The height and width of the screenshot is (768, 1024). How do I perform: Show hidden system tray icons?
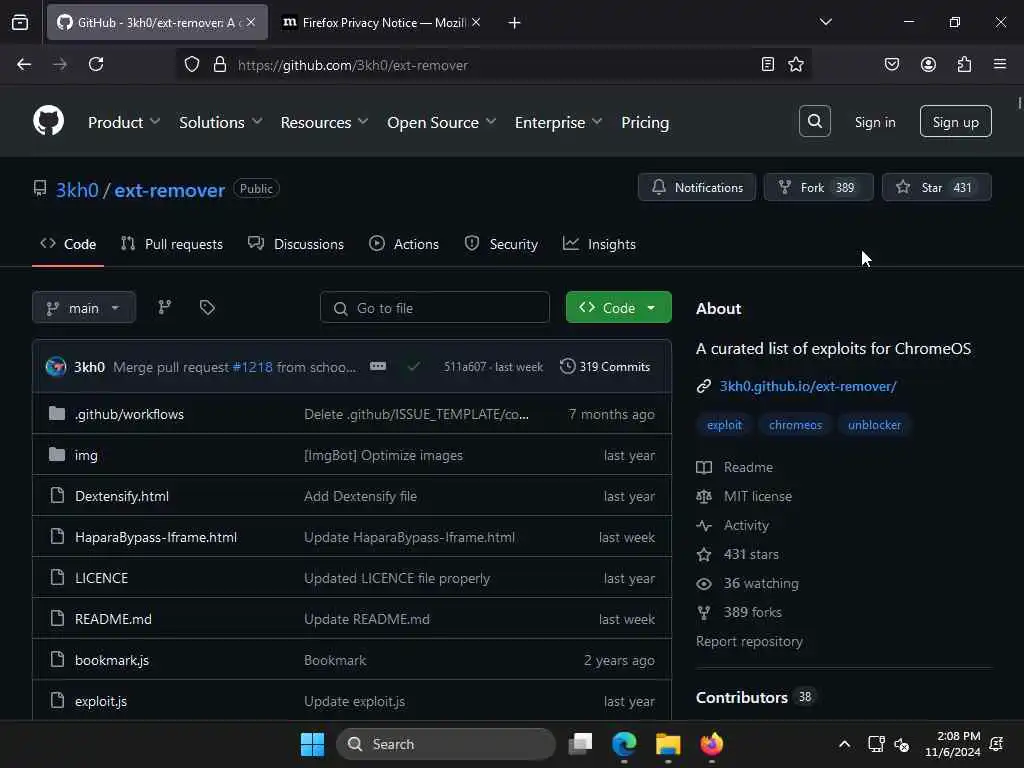(844, 744)
